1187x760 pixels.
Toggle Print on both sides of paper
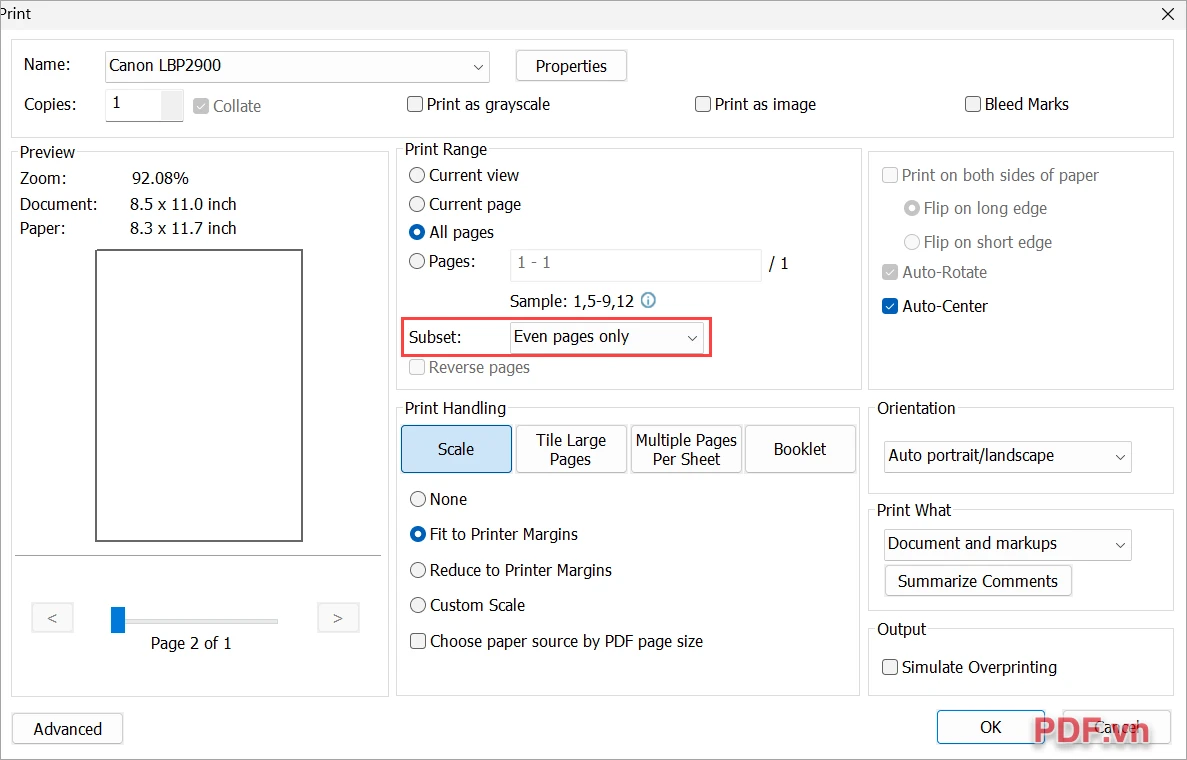pos(889,175)
